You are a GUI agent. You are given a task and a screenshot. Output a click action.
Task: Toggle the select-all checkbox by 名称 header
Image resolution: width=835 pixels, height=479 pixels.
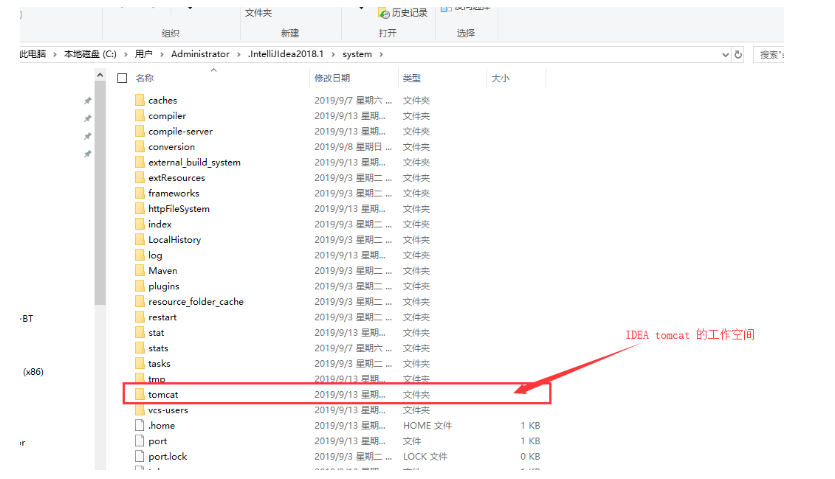pyautogui.click(x=122, y=78)
